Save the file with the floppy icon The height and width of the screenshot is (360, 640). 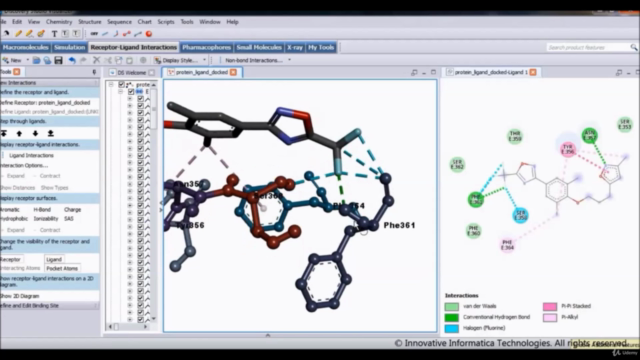[x=58, y=60]
